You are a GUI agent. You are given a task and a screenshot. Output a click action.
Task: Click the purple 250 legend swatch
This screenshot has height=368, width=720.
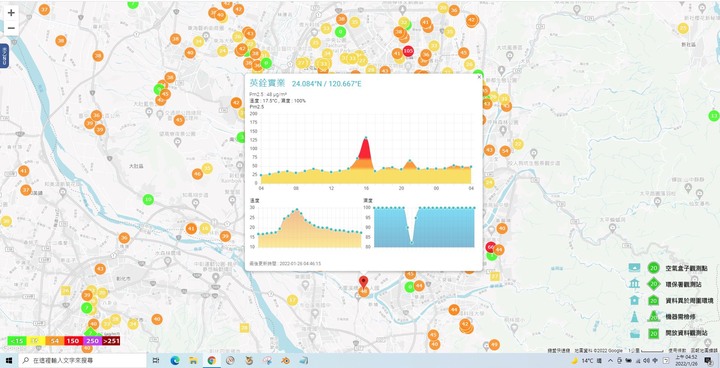(x=92, y=341)
